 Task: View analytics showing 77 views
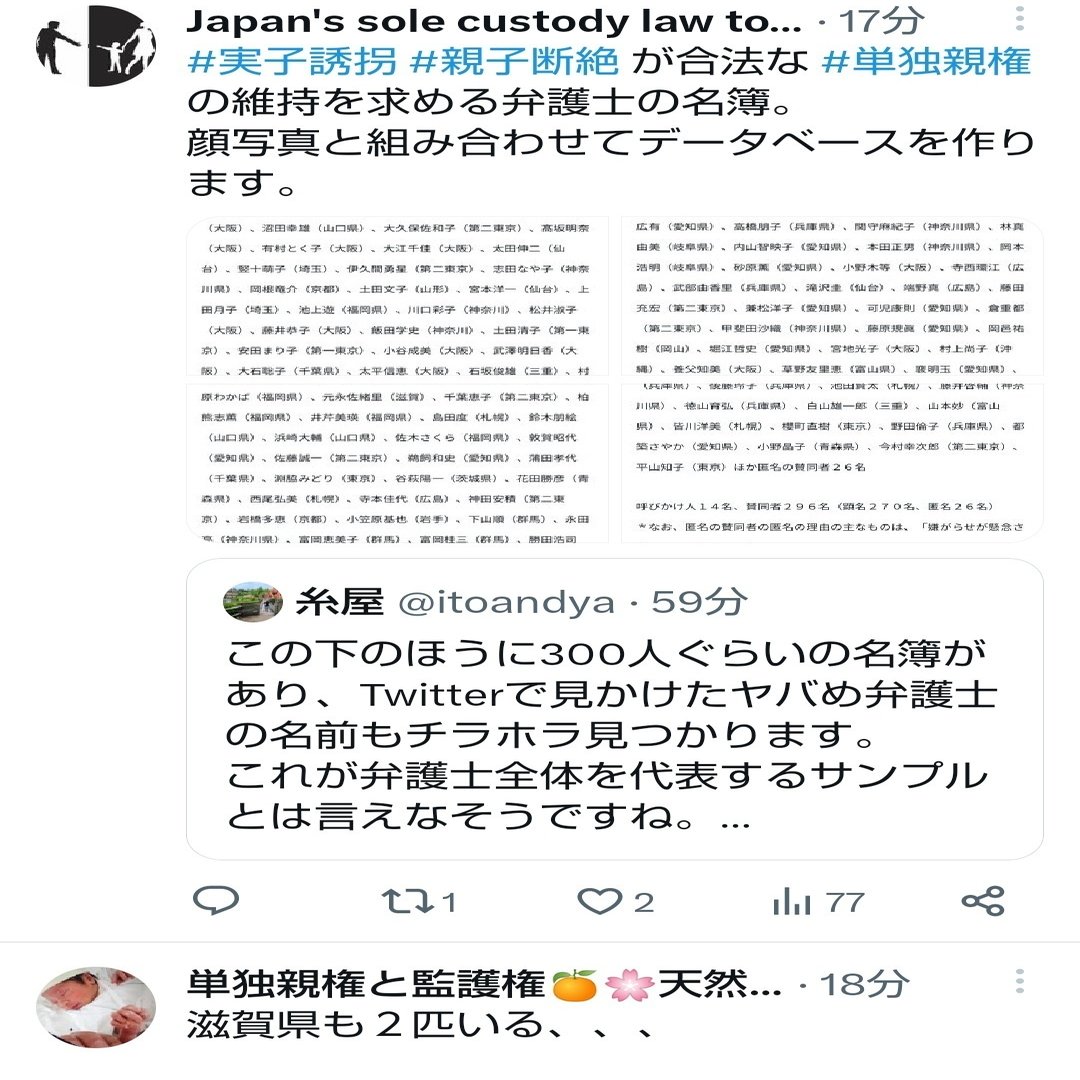pyautogui.click(x=818, y=901)
